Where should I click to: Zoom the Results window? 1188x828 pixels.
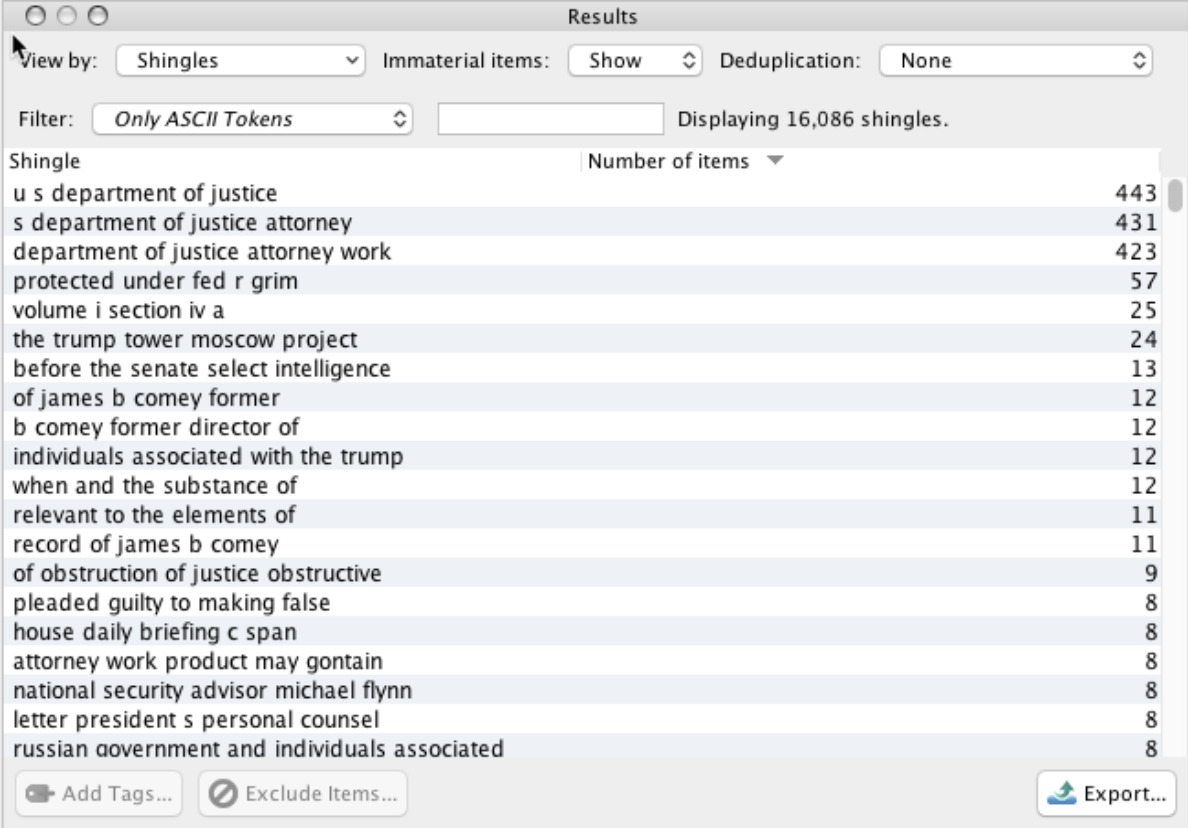[x=98, y=15]
